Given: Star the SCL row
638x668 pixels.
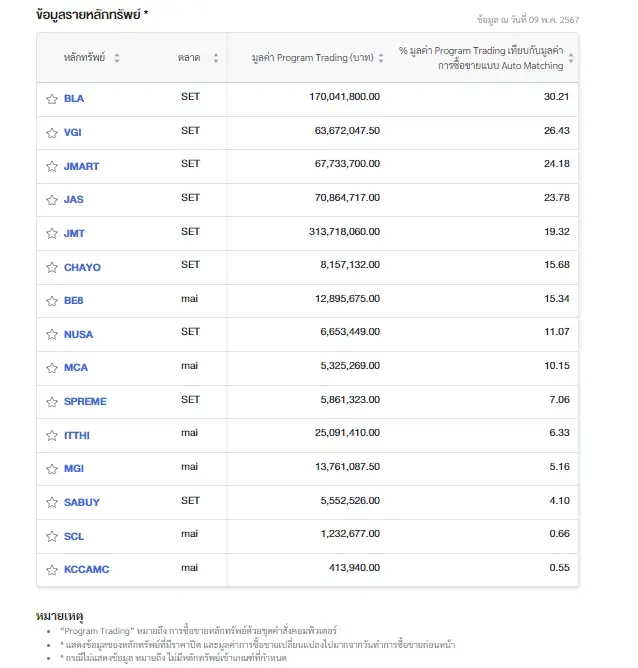Looking at the screenshot, I should (52, 536).
